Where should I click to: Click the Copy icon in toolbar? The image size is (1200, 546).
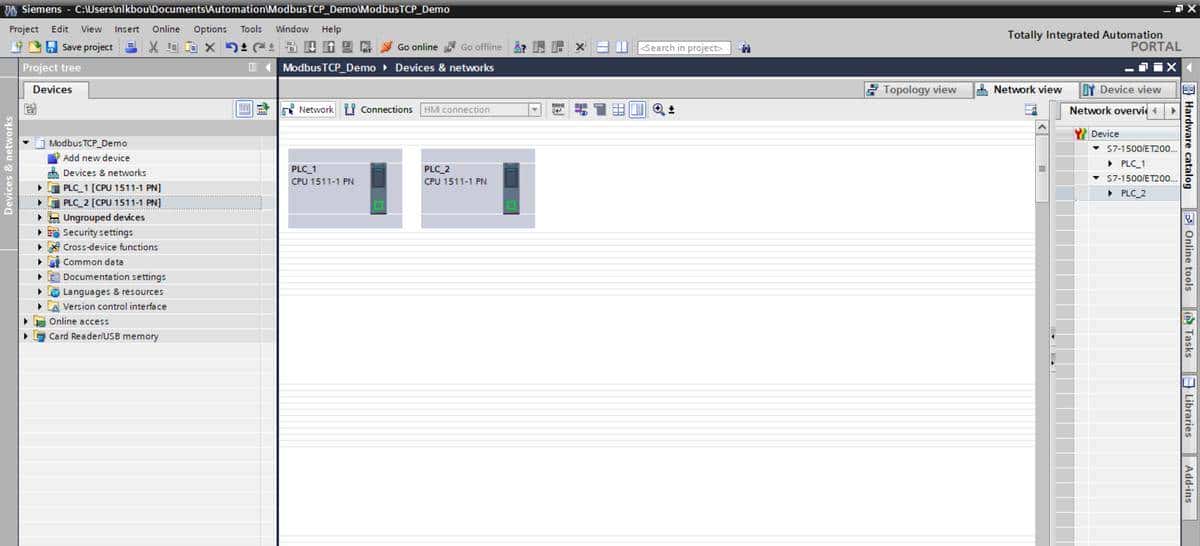point(172,47)
